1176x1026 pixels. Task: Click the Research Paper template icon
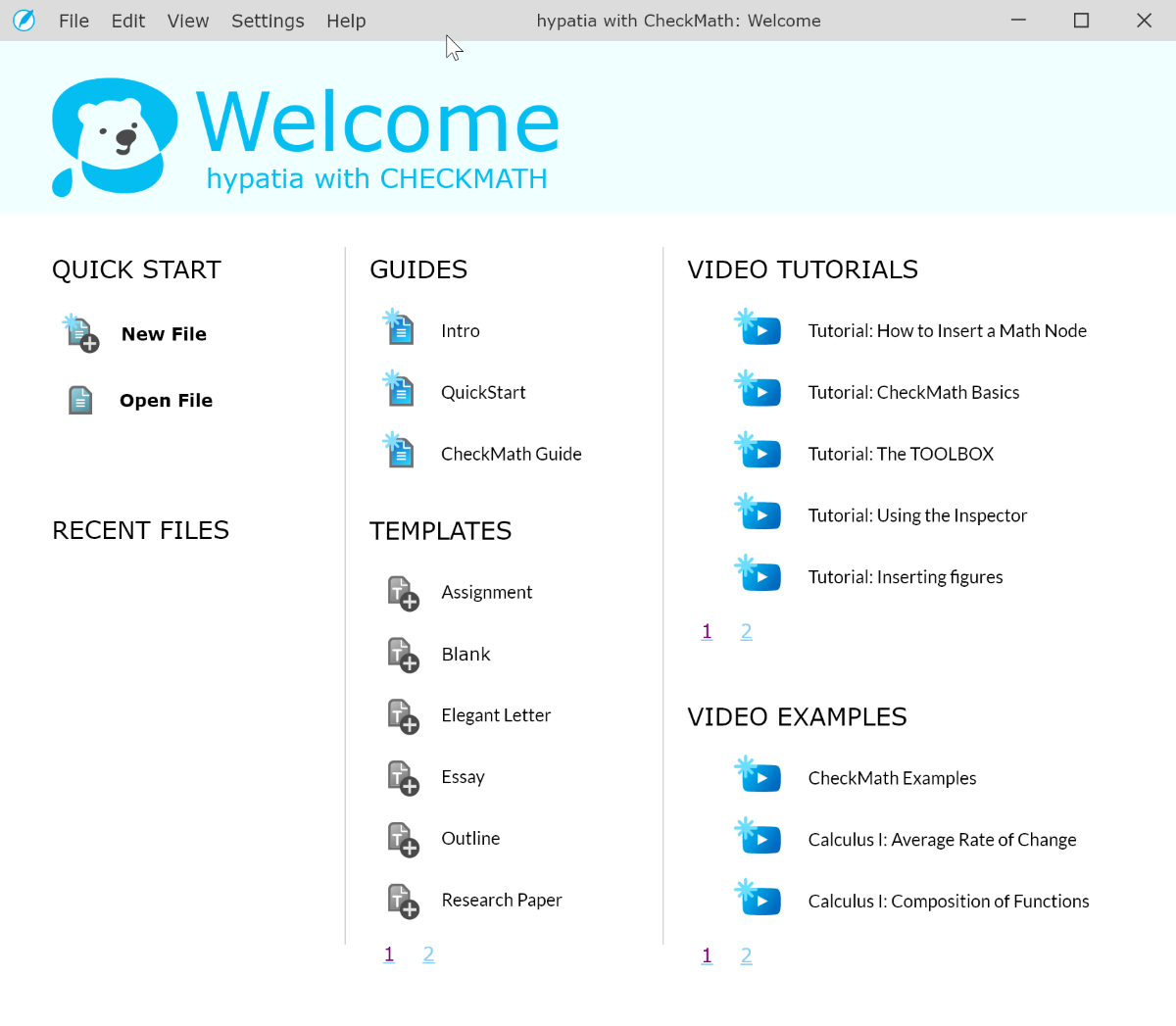(403, 902)
